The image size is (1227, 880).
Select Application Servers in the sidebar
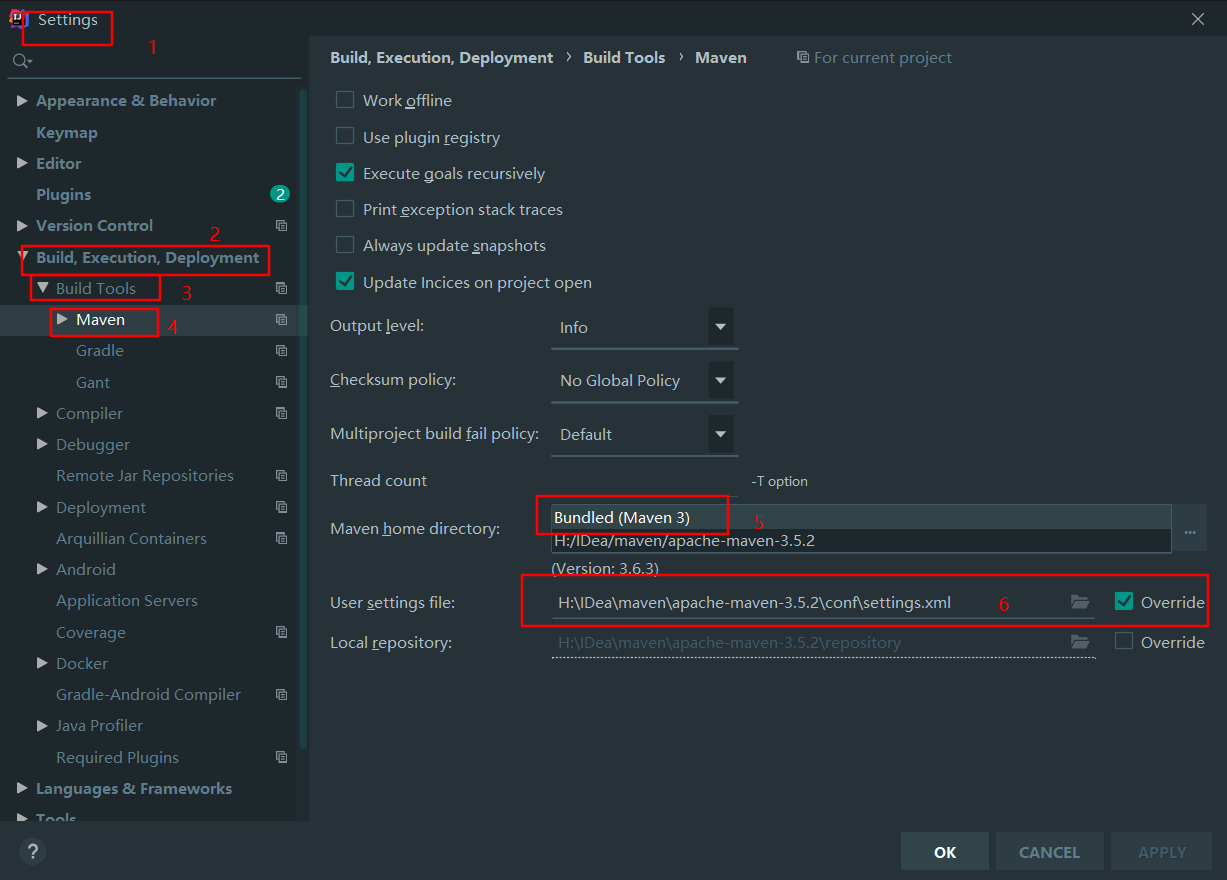pos(127,601)
